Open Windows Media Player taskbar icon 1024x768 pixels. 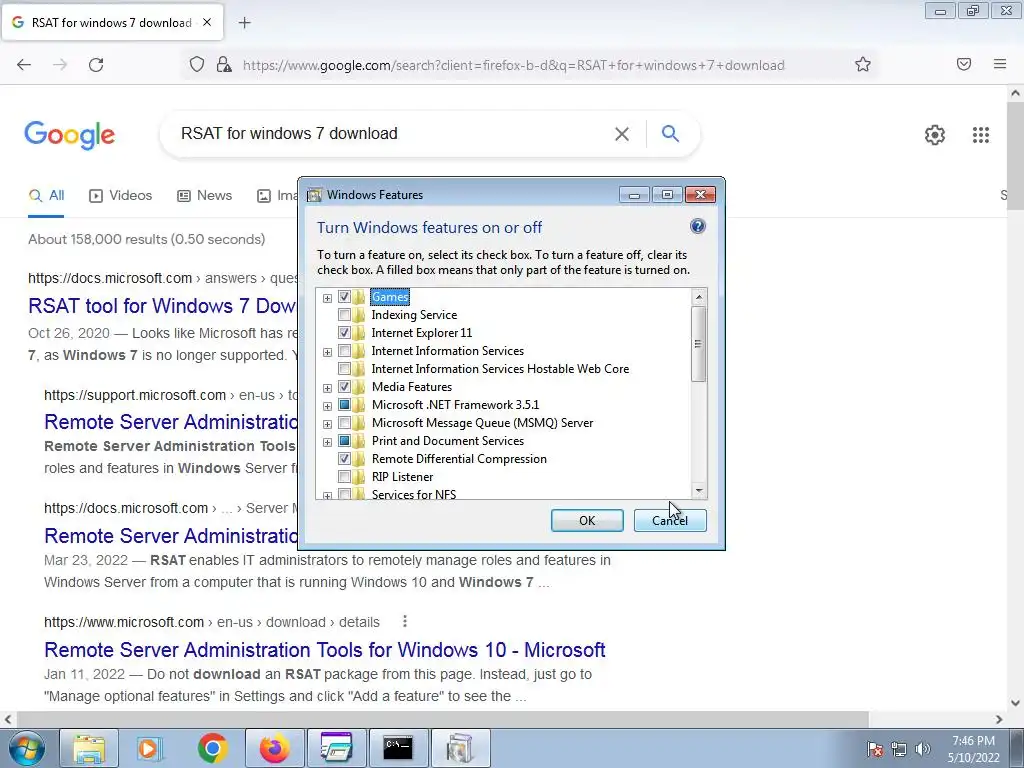150,748
